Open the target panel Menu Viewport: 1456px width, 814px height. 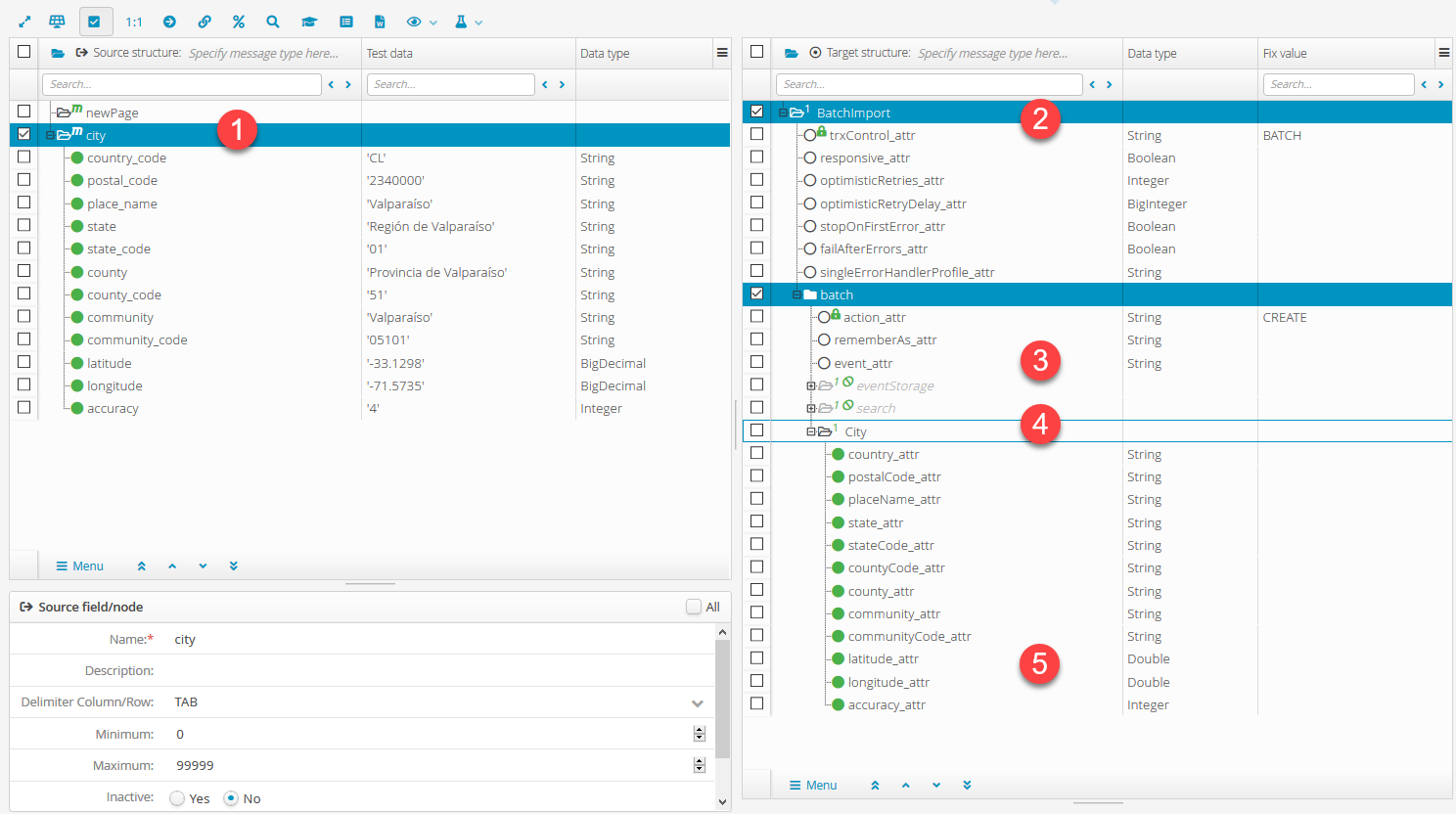click(813, 785)
